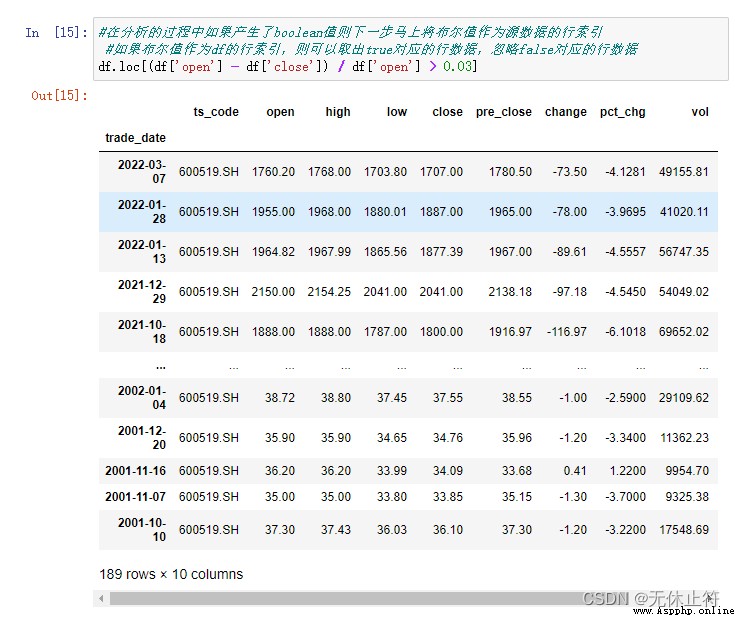Screen dimensions: 735x617
Task: Click low value 1865.56
Action: 385,251
